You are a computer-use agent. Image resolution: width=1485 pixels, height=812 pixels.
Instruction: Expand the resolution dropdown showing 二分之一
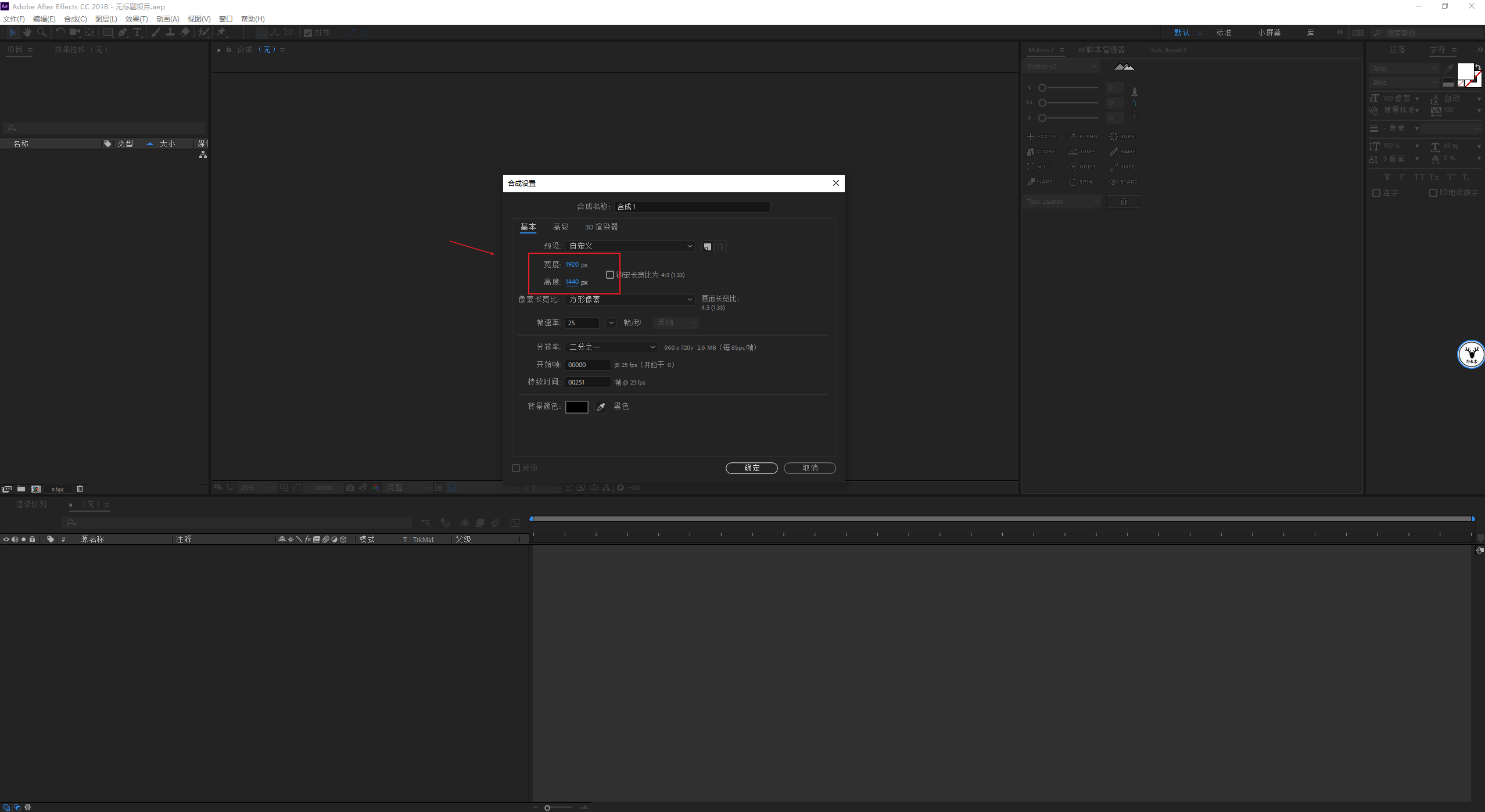click(x=611, y=347)
